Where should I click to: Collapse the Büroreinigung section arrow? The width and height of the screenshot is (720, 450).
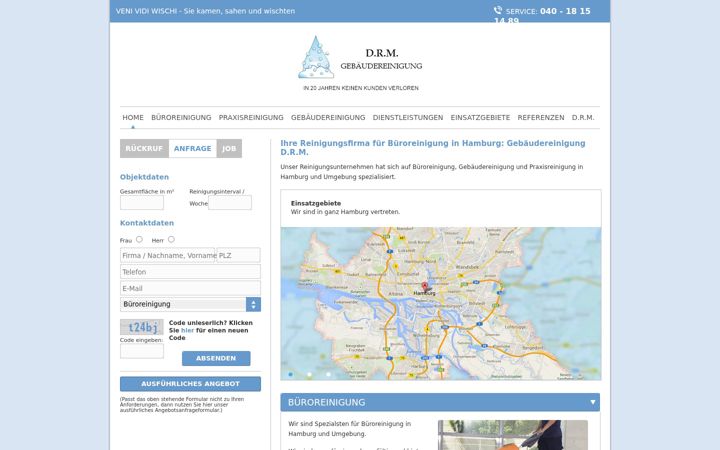coord(593,402)
